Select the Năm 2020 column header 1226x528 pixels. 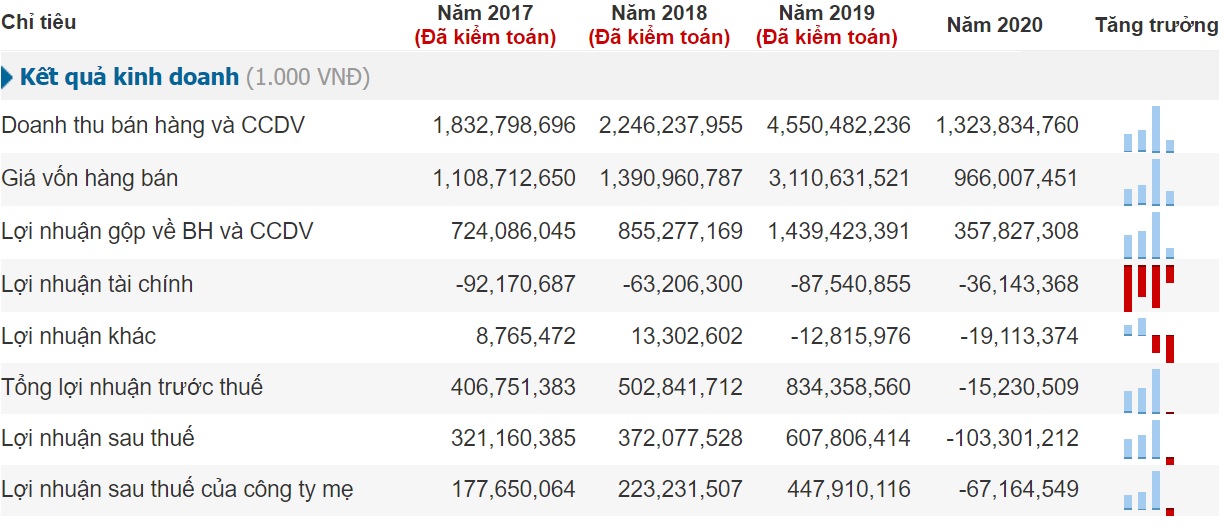(x=994, y=25)
